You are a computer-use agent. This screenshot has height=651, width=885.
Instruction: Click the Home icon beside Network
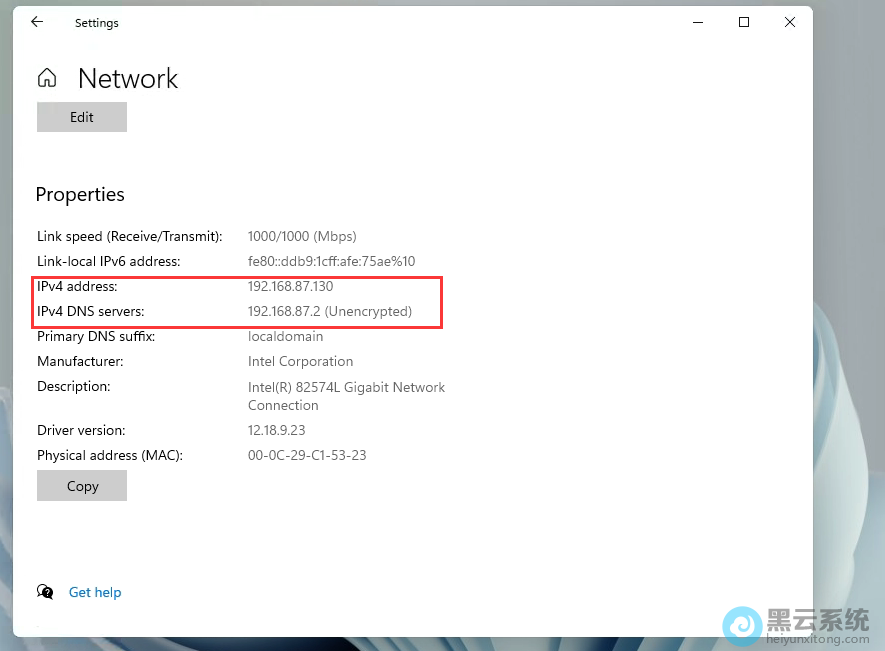pos(47,78)
